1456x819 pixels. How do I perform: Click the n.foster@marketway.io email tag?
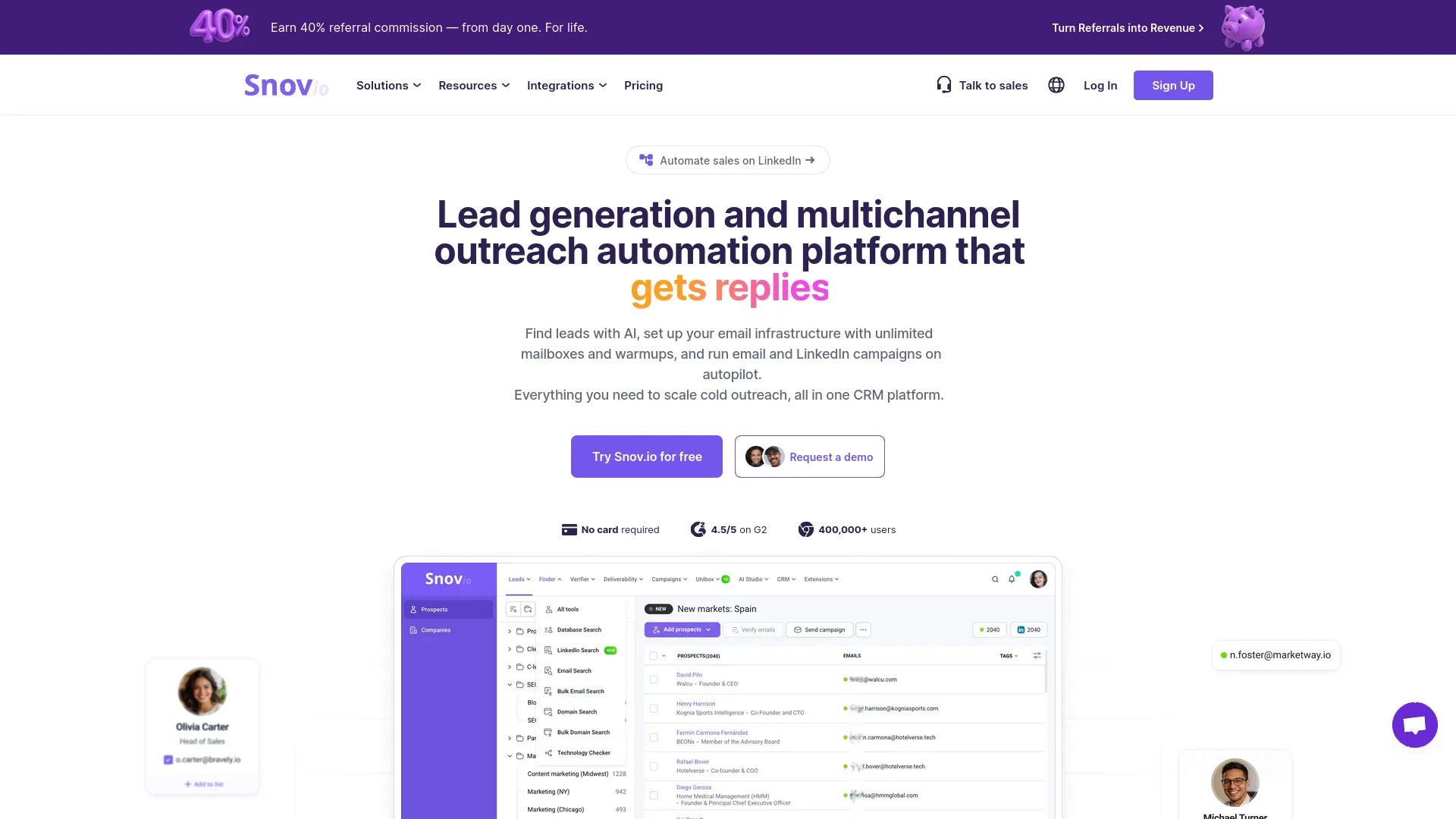tap(1276, 655)
